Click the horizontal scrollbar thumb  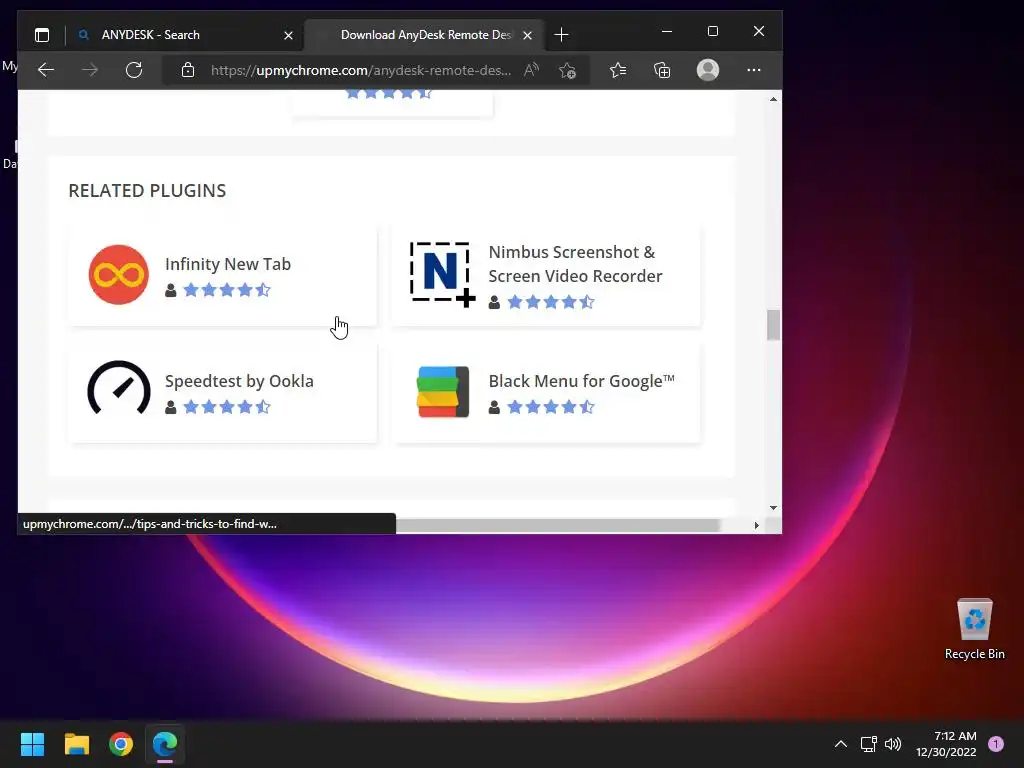click(x=557, y=525)
